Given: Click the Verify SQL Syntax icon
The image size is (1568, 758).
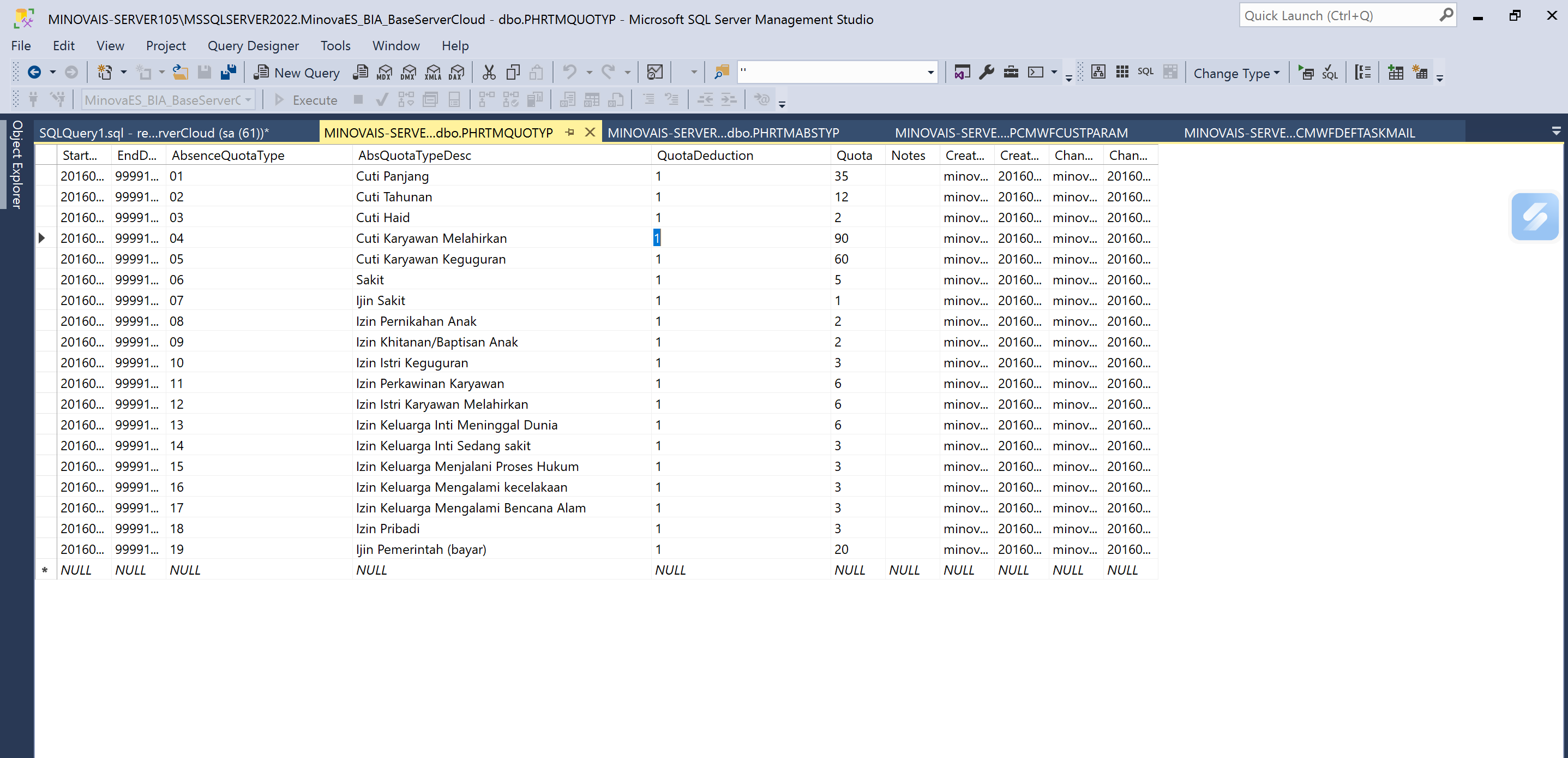Looking at the screenshot, I should 1330,73.
